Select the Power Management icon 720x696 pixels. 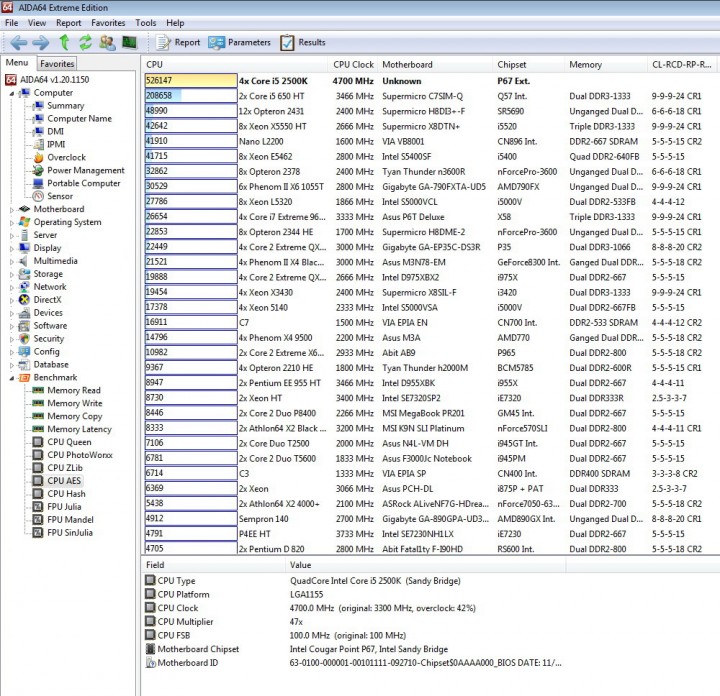click(x=39, y=170)
